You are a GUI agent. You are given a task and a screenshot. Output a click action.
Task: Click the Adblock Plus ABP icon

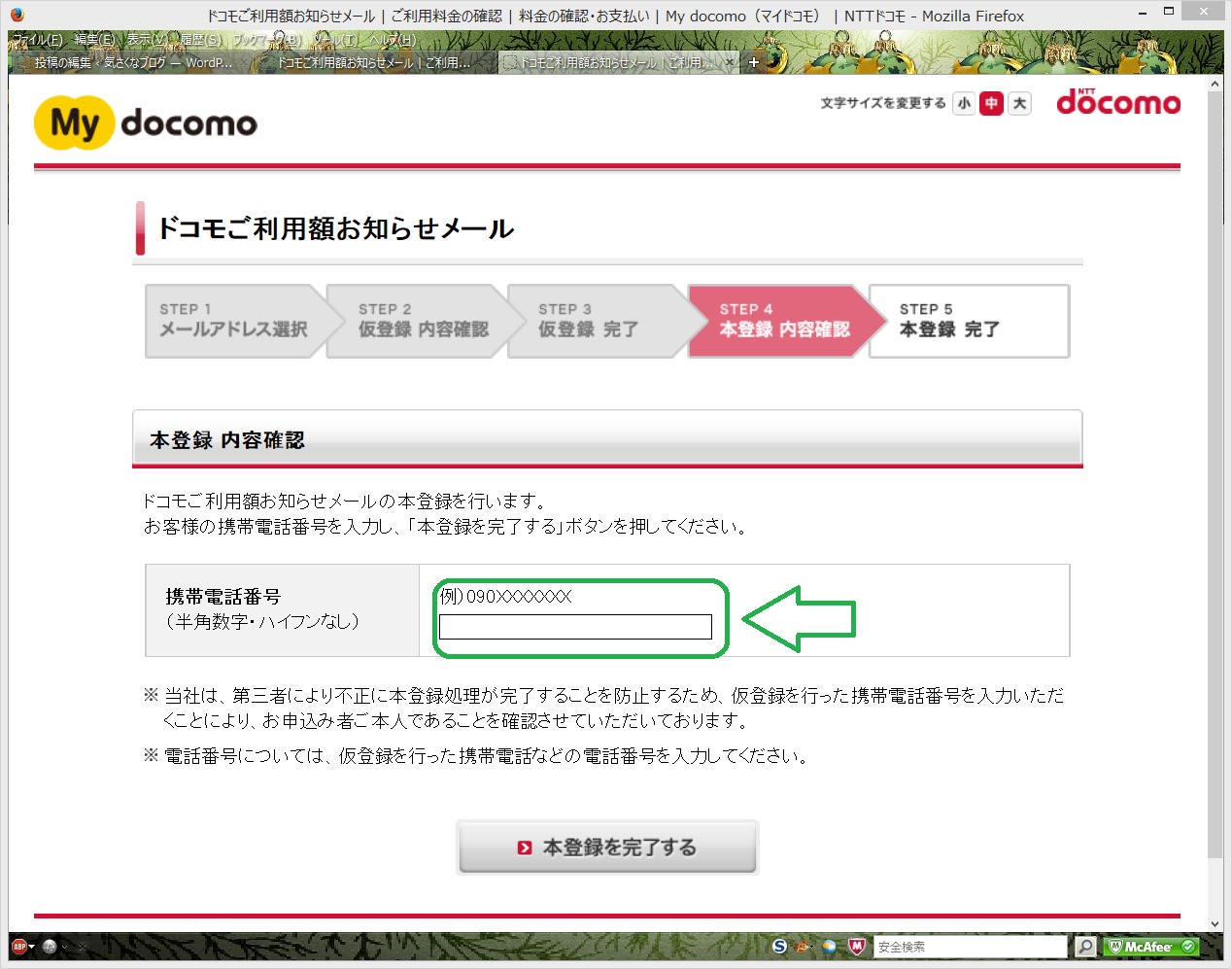(x=18, y=946)
